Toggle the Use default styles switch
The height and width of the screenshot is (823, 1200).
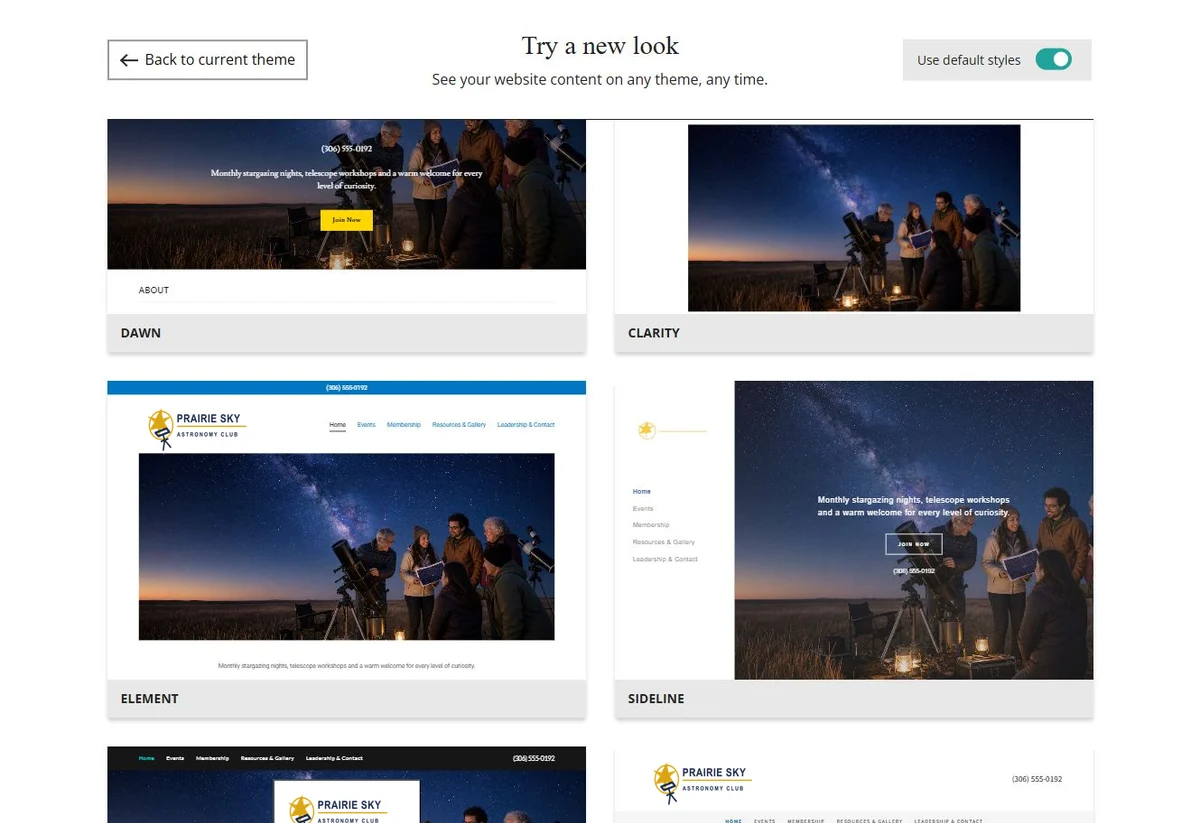point(1053,60)
